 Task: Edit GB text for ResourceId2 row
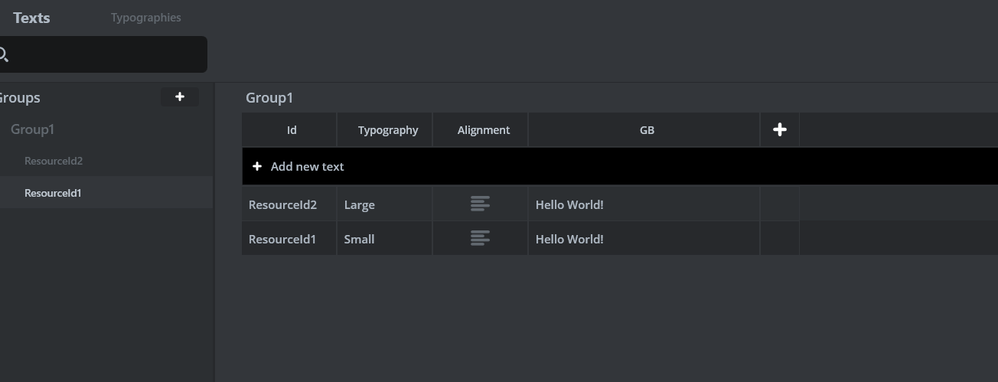tap(644, 204)
